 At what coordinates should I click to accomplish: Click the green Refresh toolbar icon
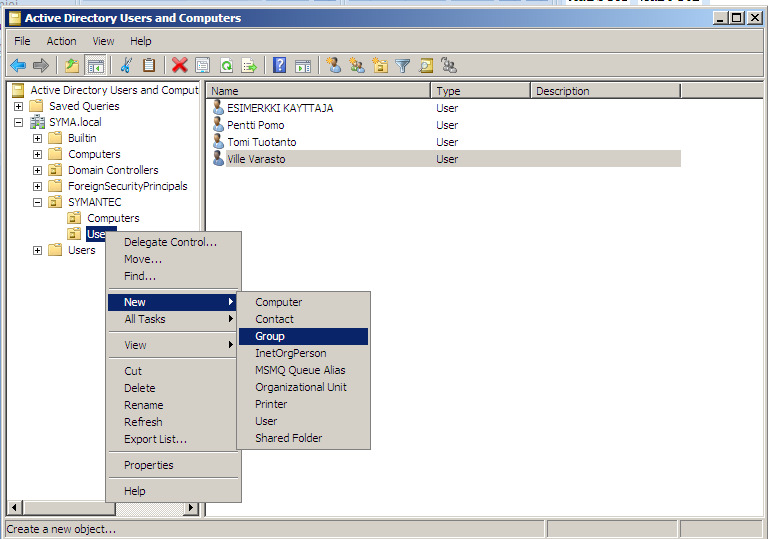click(226, 65)
